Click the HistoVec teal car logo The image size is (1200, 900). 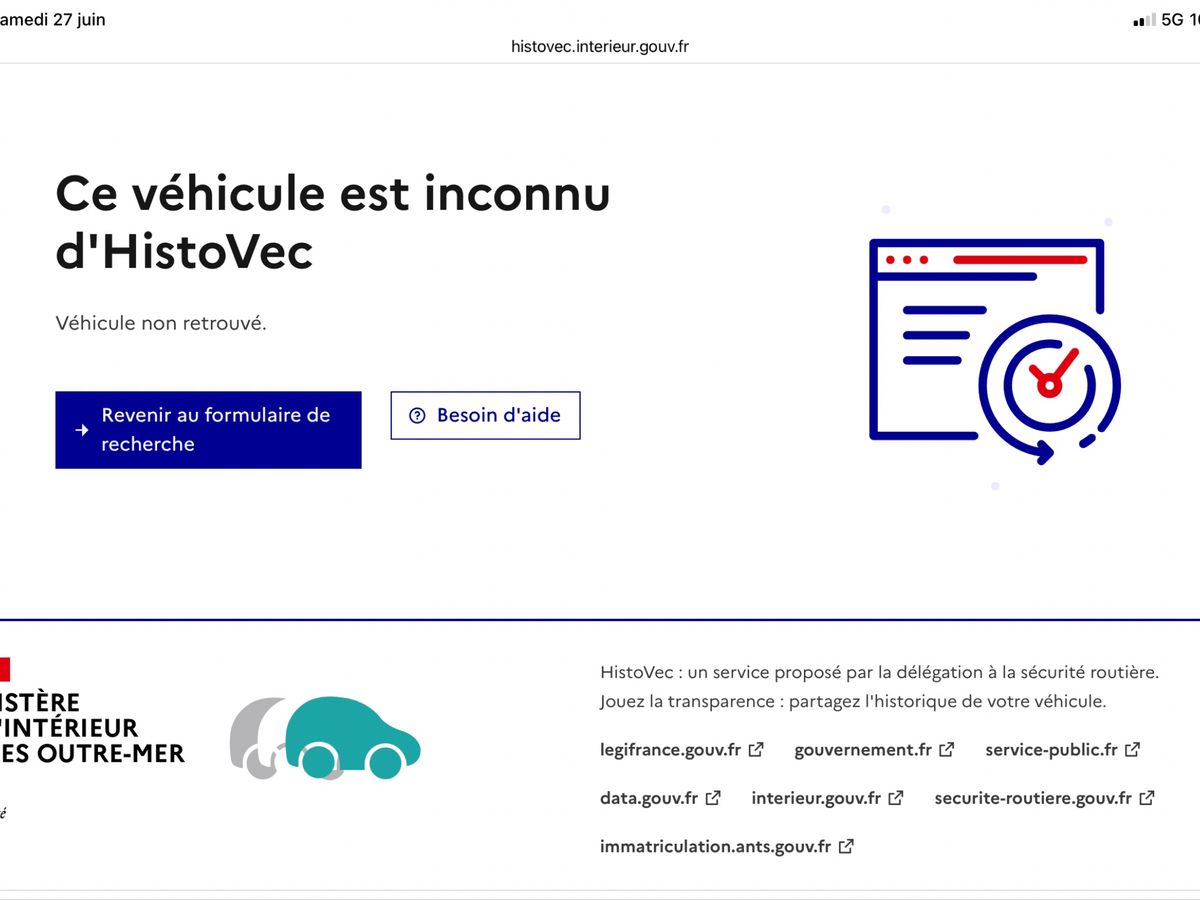(325, 738)
